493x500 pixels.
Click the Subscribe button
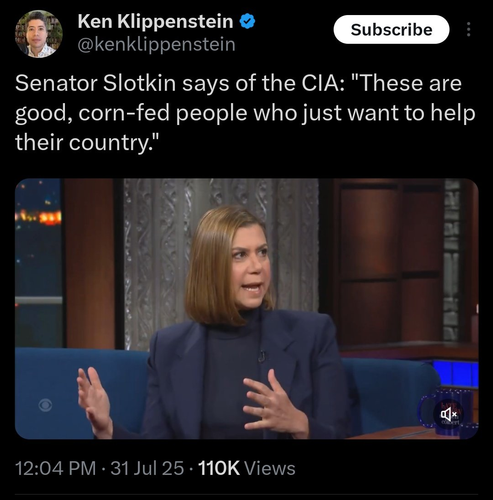(x=391, y=30)
